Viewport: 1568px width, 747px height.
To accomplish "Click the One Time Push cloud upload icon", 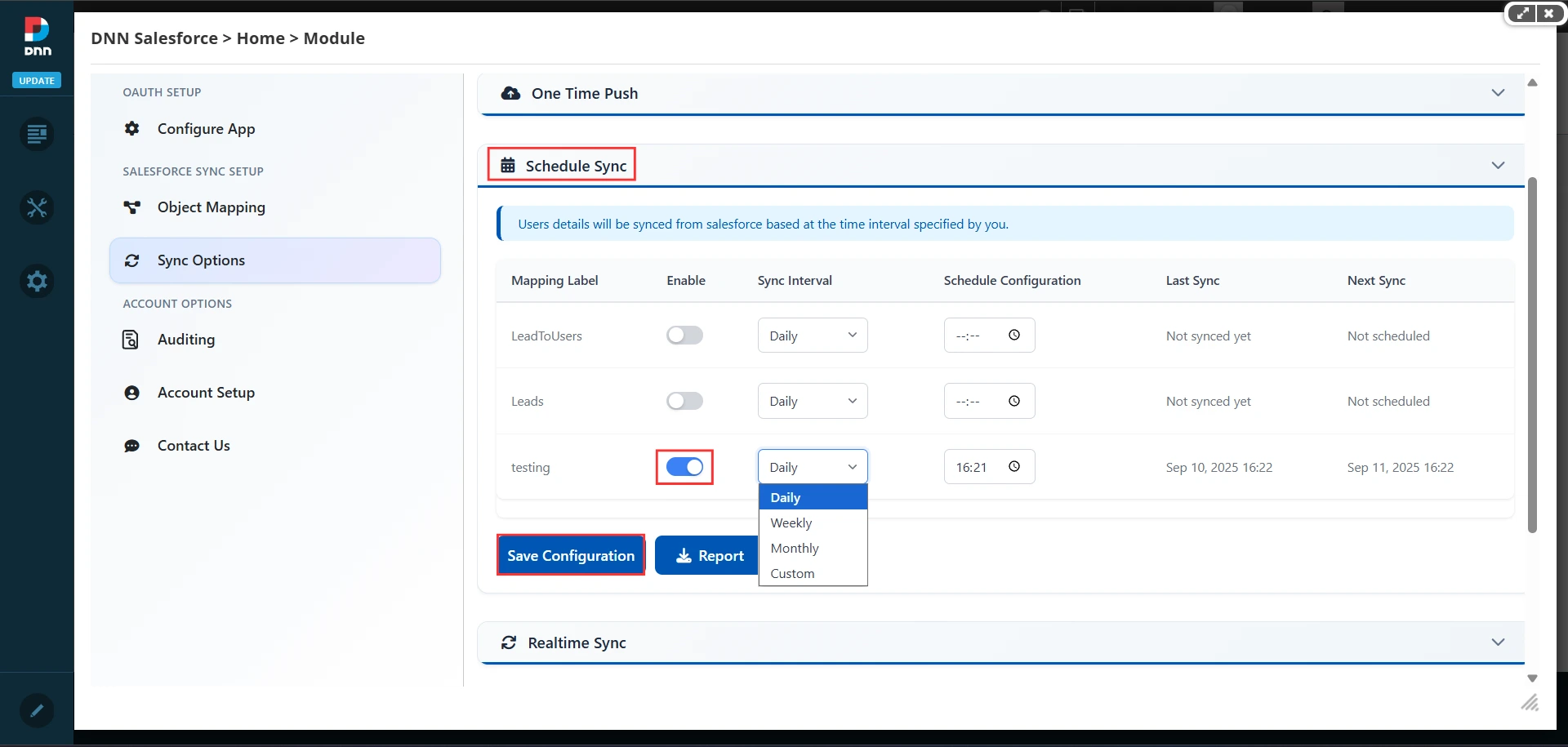I will (511, 93).
